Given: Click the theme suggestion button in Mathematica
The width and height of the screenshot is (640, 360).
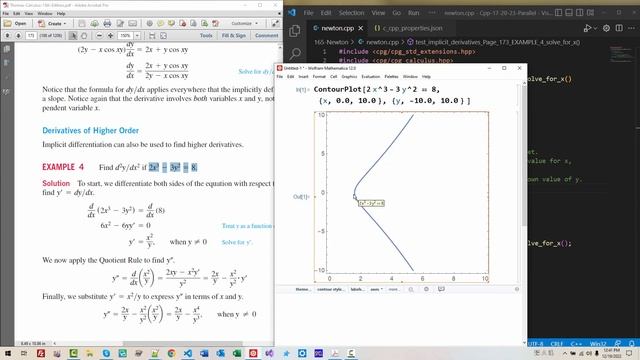Looking at the screenshot, I should (303, 289).
